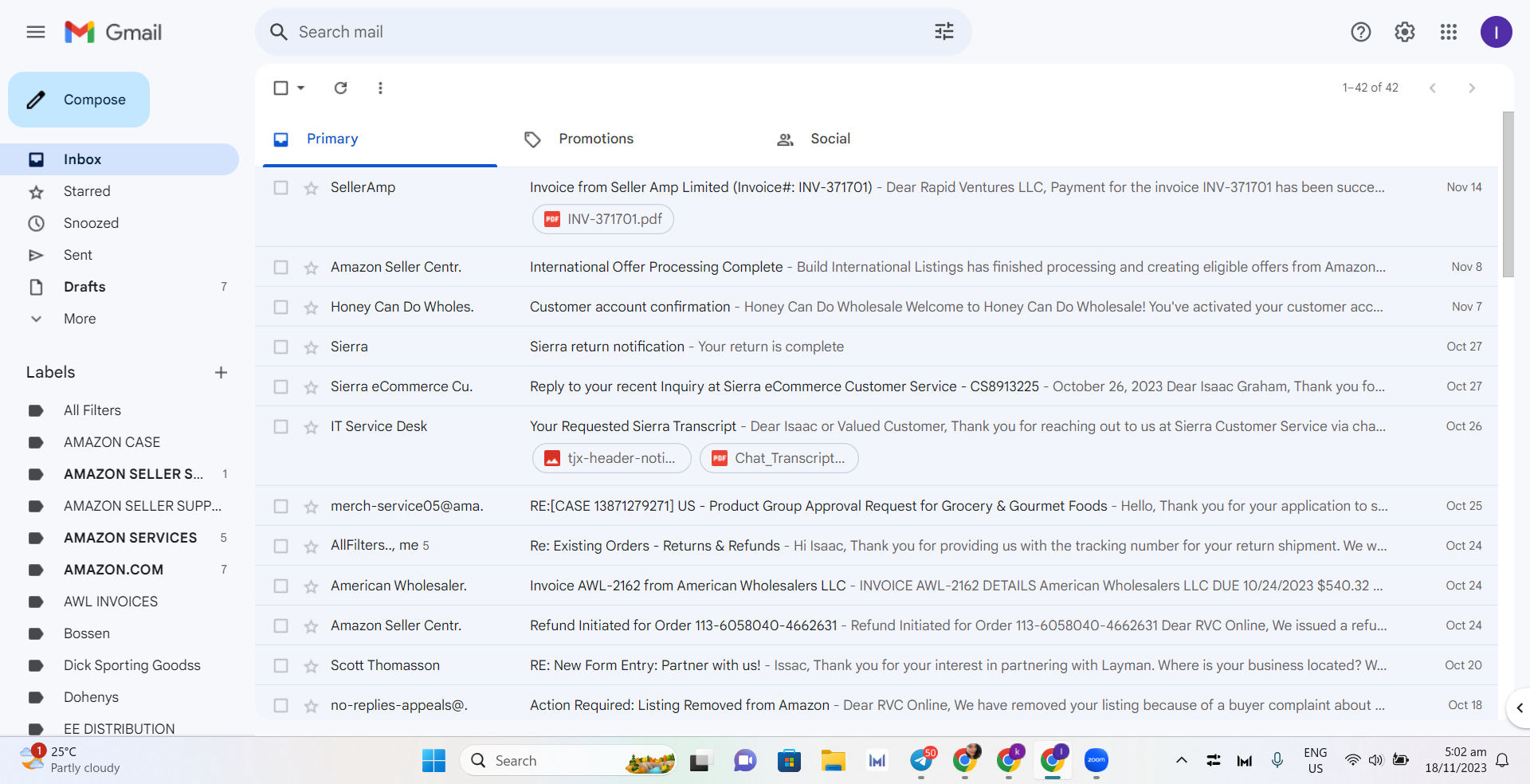
Task: Switch to the Primary tab
Action: (380, 139)
